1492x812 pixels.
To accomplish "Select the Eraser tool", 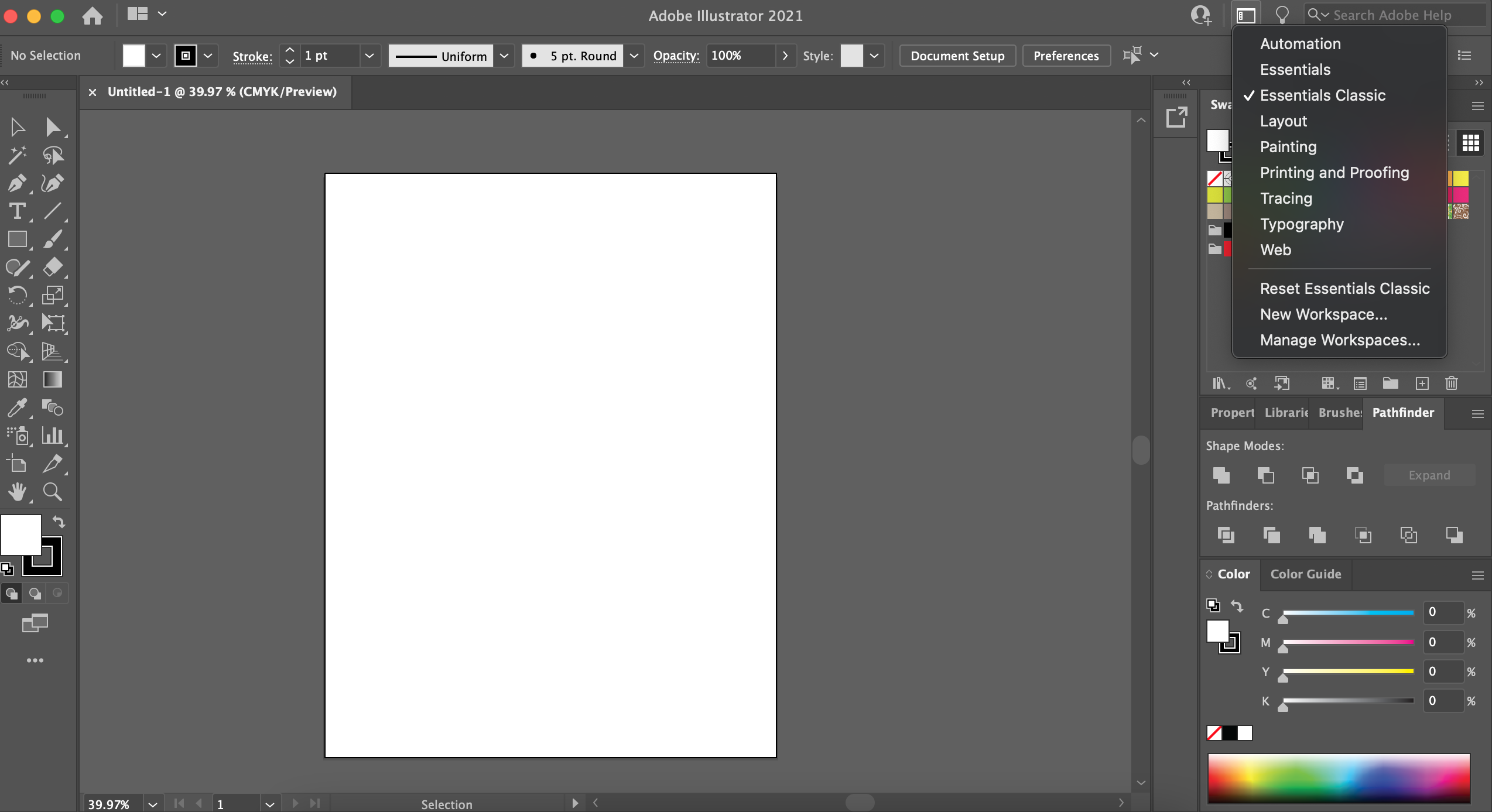I will (53, 268).
